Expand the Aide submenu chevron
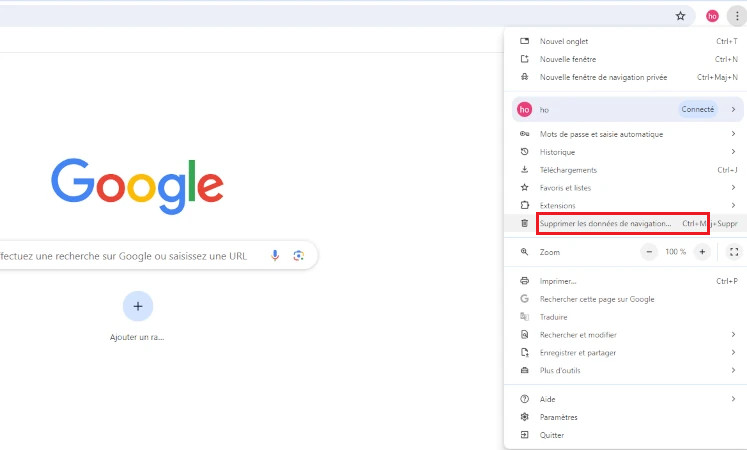Screen dimensions: 747x450 (x=733, y=399)
